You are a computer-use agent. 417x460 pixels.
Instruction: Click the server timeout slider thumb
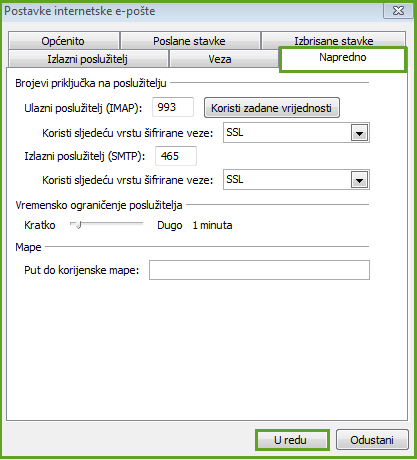78,225
